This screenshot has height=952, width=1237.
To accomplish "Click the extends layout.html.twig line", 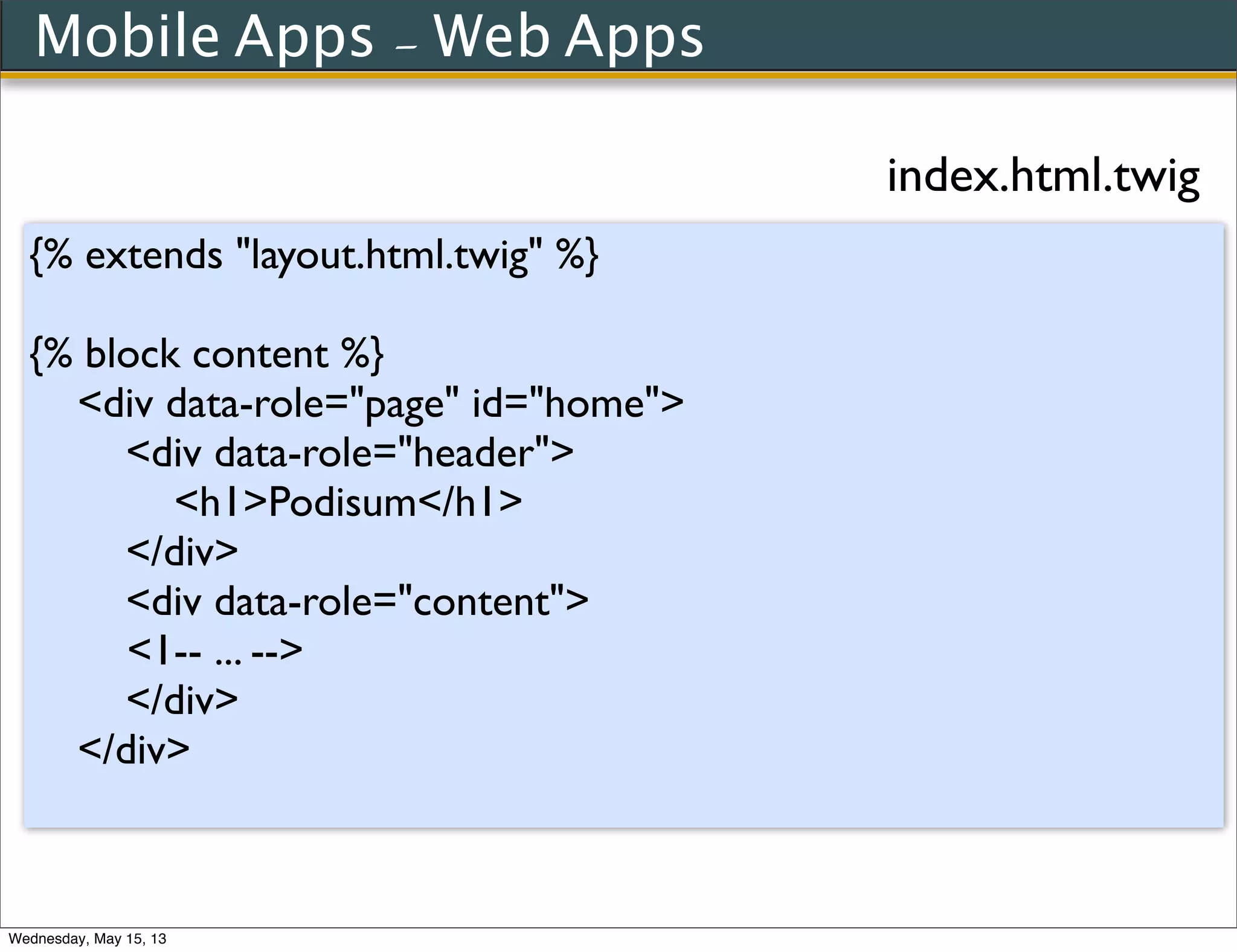I will pos(314,256).
